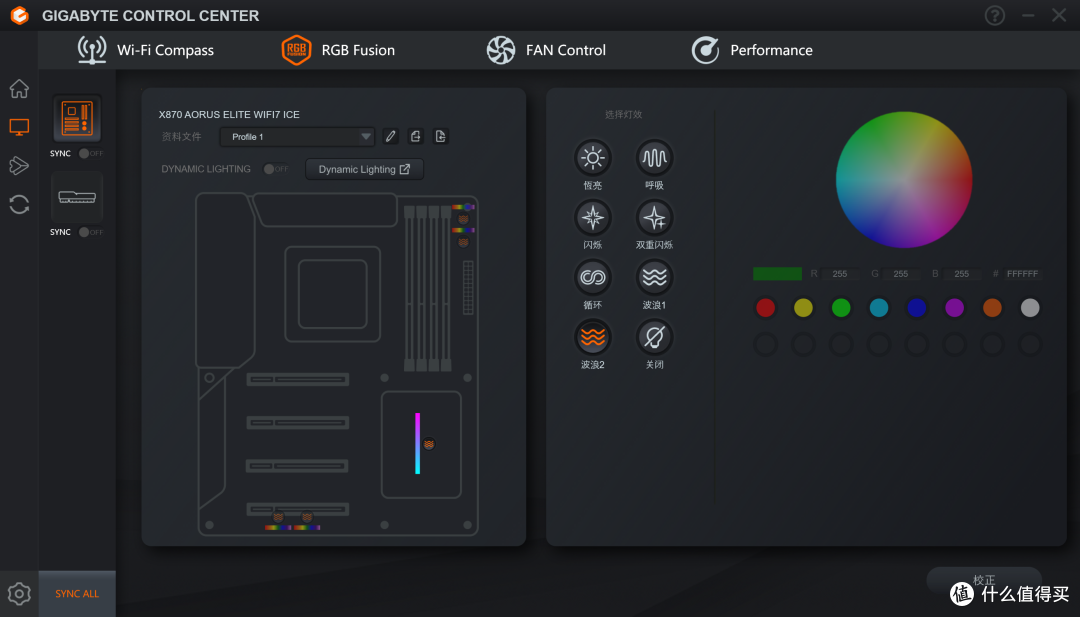This screenshot has width=1080, height=617.
Task: Open settings gear at bottom left
Action: 19,594
